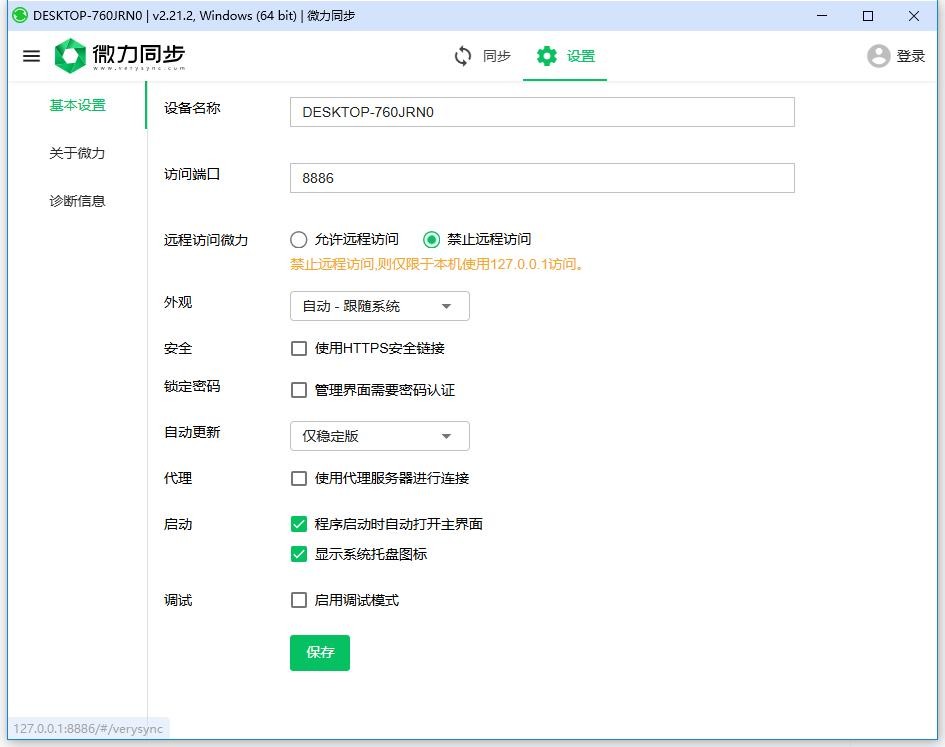Click the app icon in title bar
This screenshot has height=747, width=945.
[20, 15]
